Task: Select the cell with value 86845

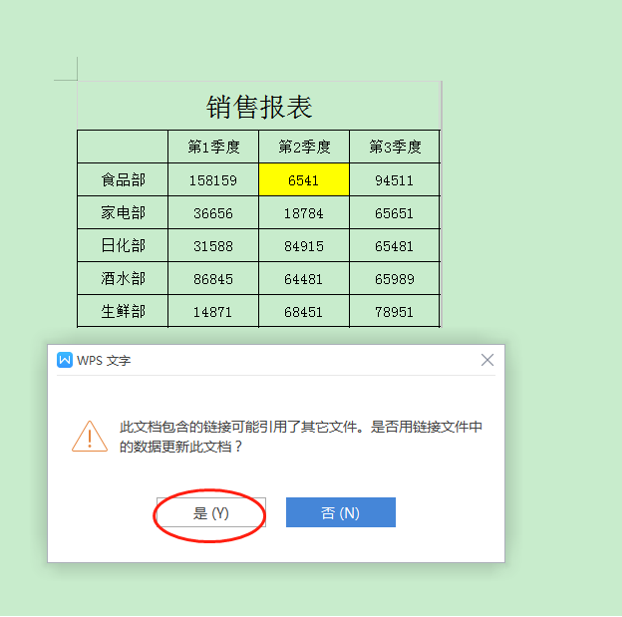Action: [x=213, y=279]
